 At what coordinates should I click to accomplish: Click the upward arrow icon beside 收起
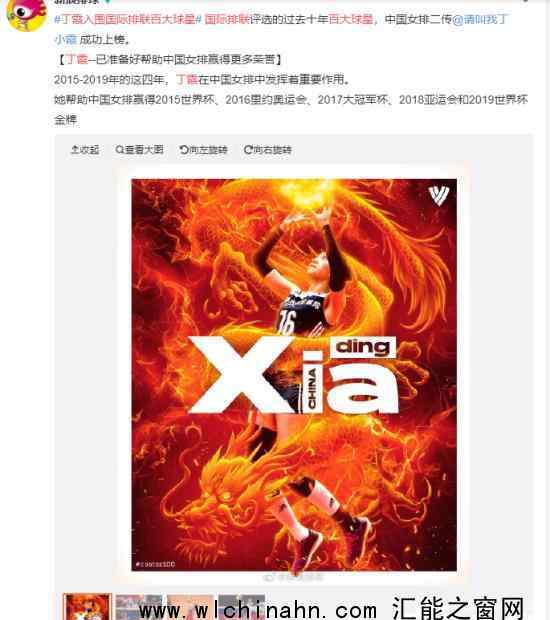(74, 149)
